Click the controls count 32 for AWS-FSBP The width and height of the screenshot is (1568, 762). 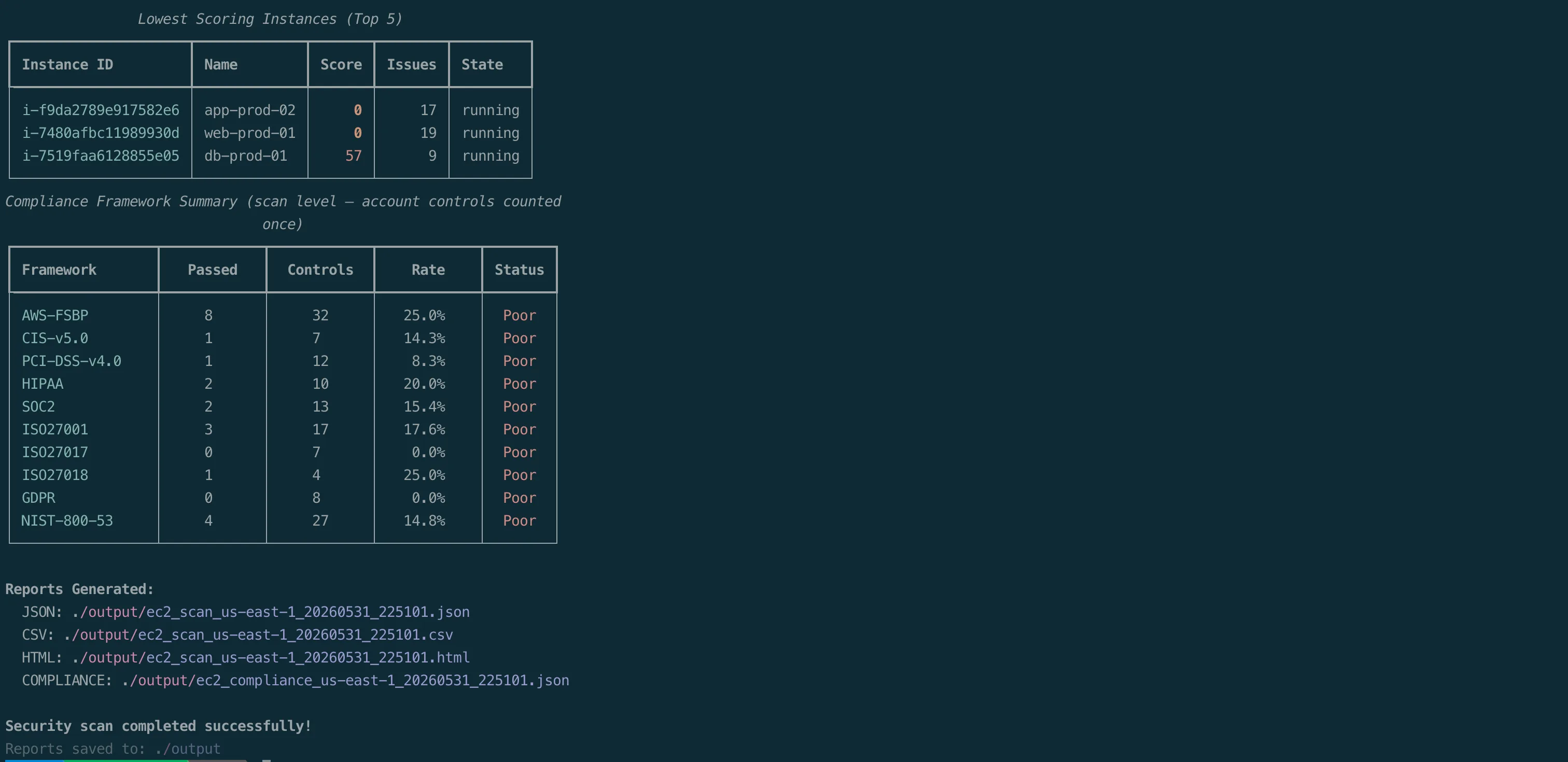pos(320,315)
